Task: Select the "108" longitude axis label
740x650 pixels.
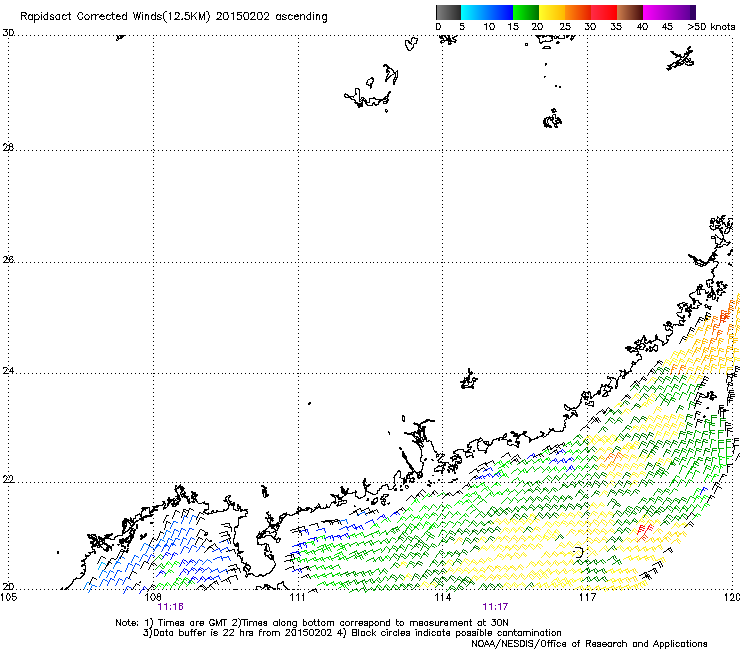Action: point(152,598)
